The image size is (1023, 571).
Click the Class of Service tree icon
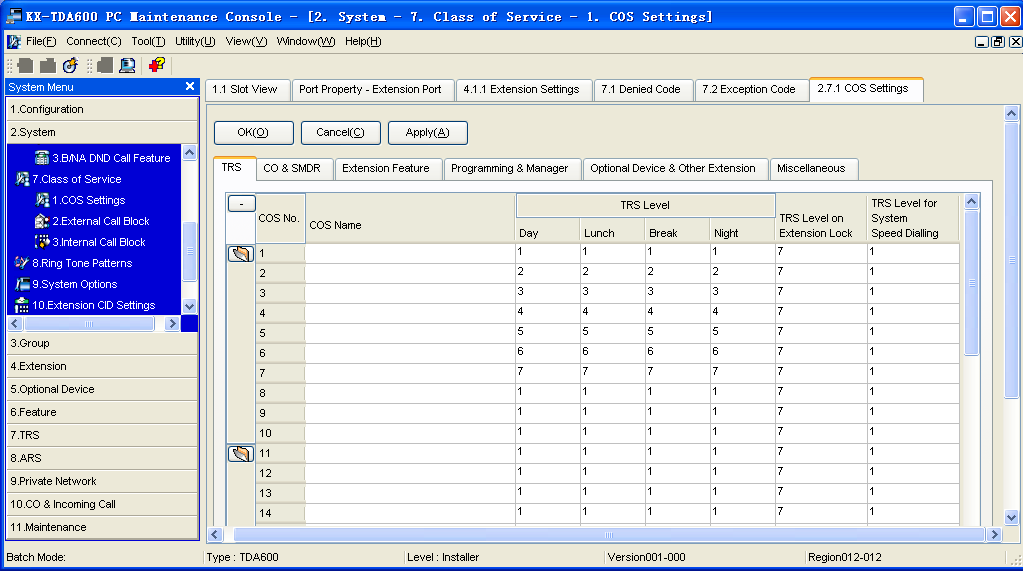click(x=22, y=179)
